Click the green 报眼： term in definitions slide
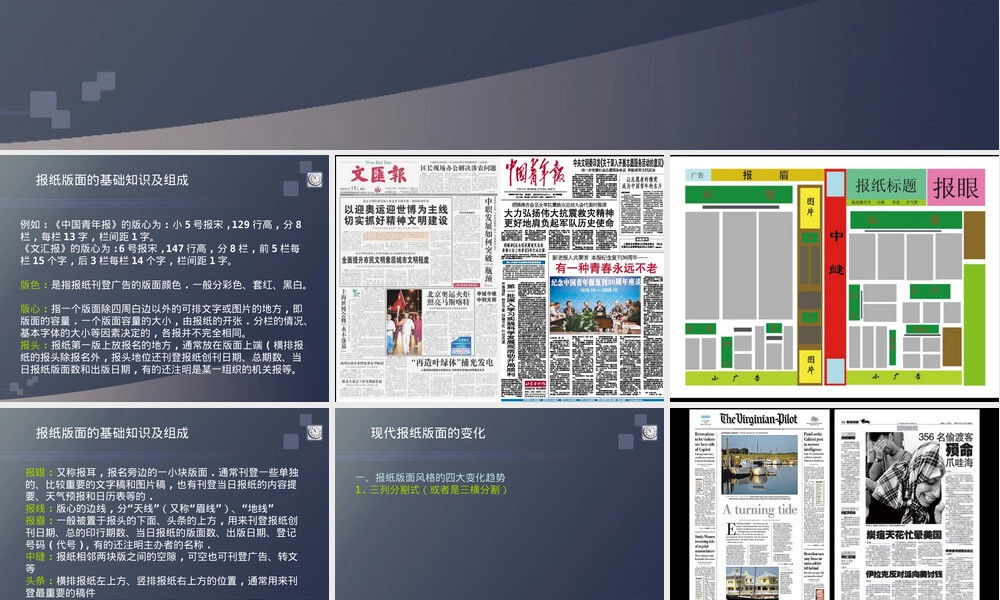The image size is (1000, 600). (41, 472)
